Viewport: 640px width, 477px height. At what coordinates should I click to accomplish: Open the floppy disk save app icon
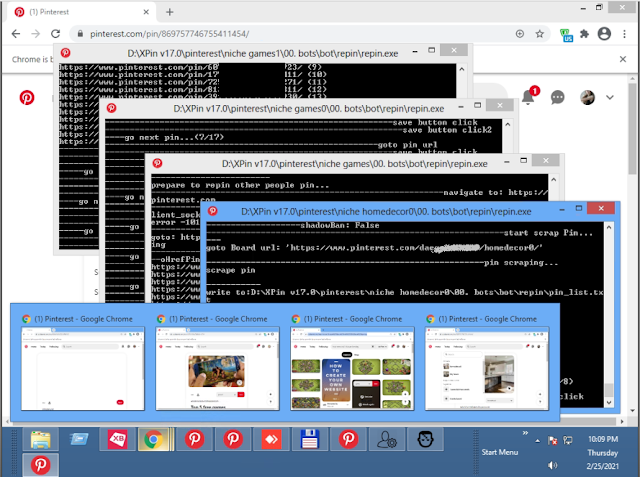click(x=309, y=439)
